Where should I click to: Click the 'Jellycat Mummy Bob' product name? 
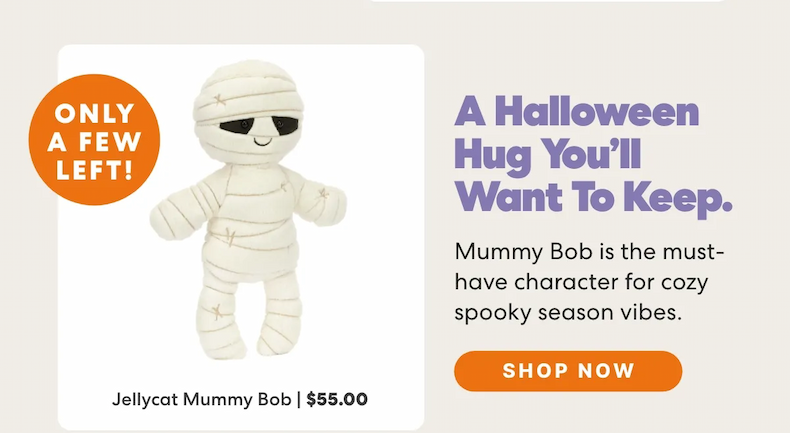pyautogui.click(x=202, y=399)
